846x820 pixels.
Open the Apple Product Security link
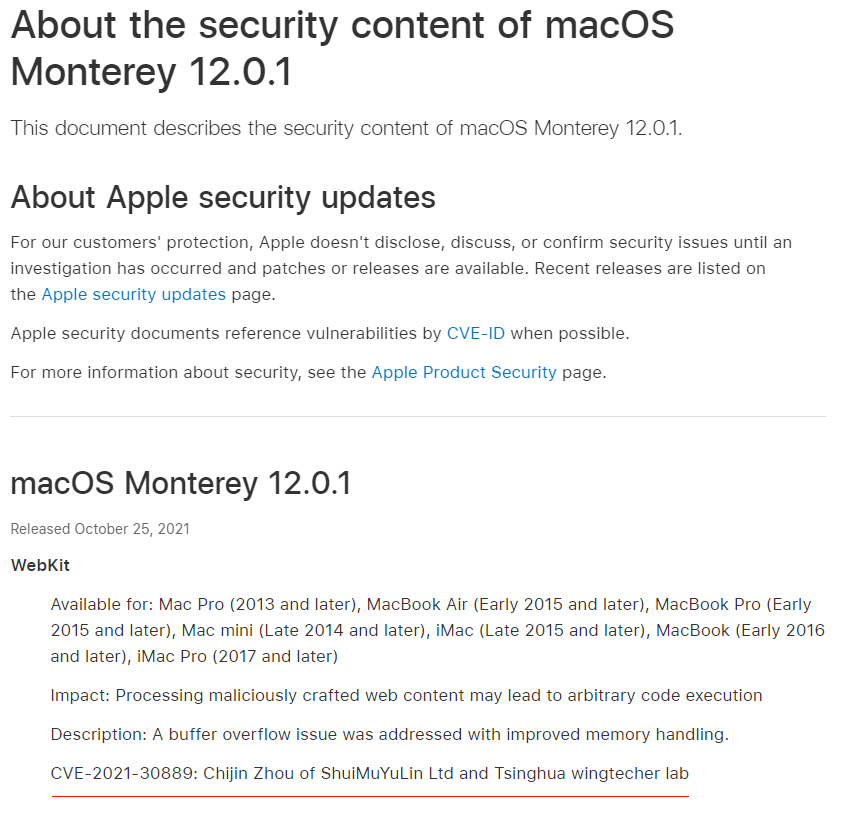[463, 372]
